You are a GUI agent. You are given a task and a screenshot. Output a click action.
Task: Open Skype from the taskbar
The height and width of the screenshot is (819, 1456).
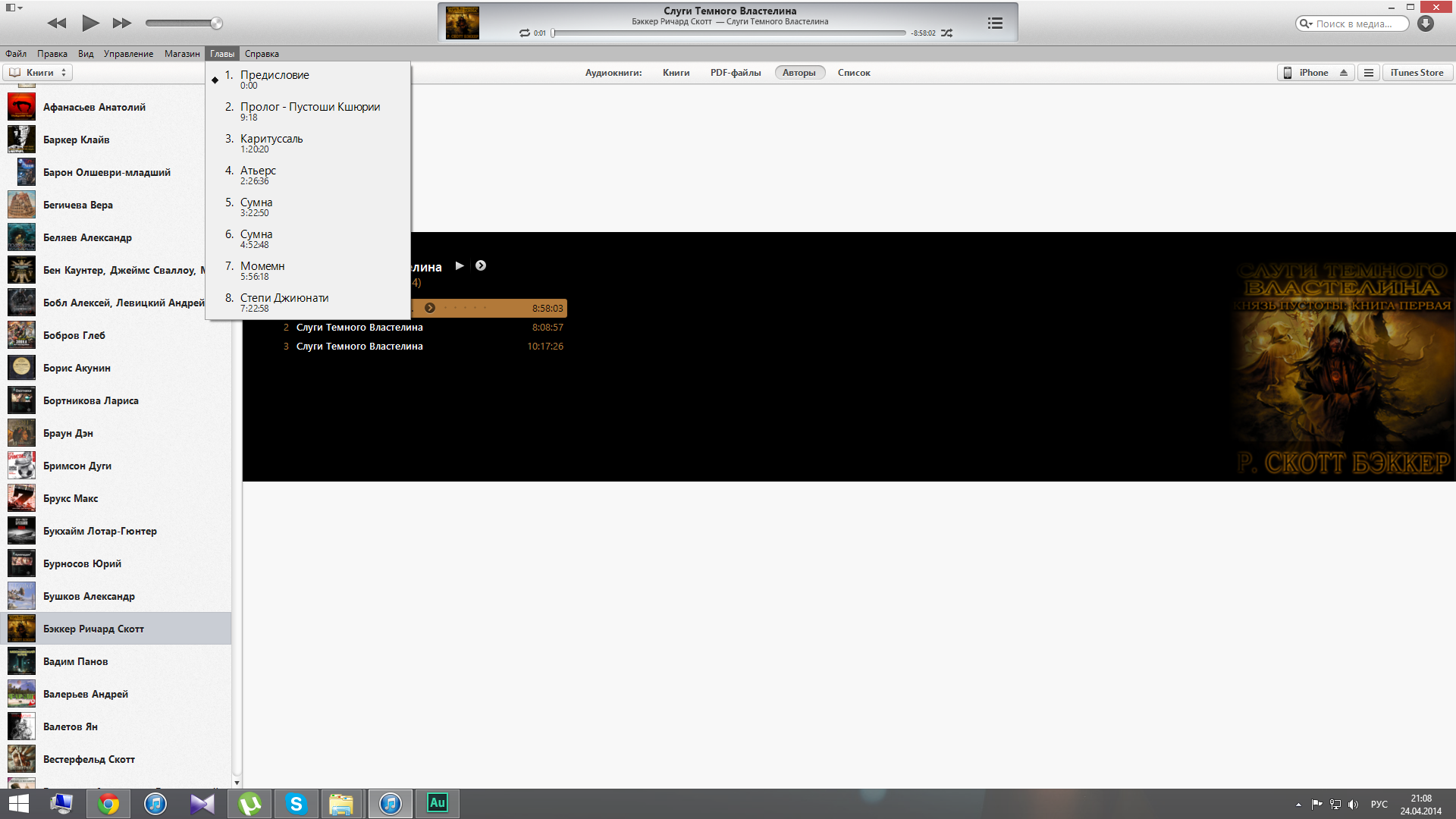click(x=297, y=804)
